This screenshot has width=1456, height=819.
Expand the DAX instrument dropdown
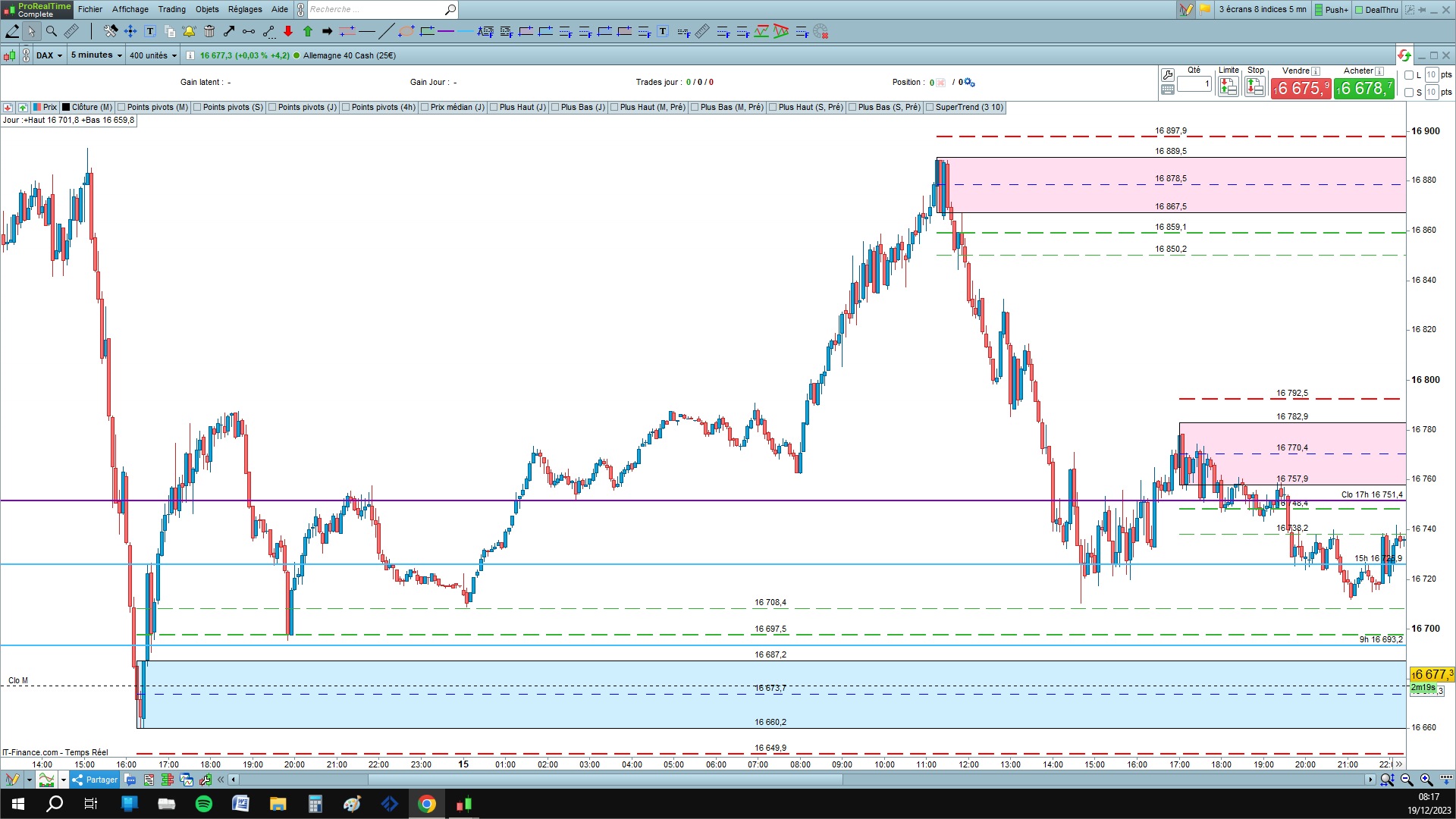(49, 55)
